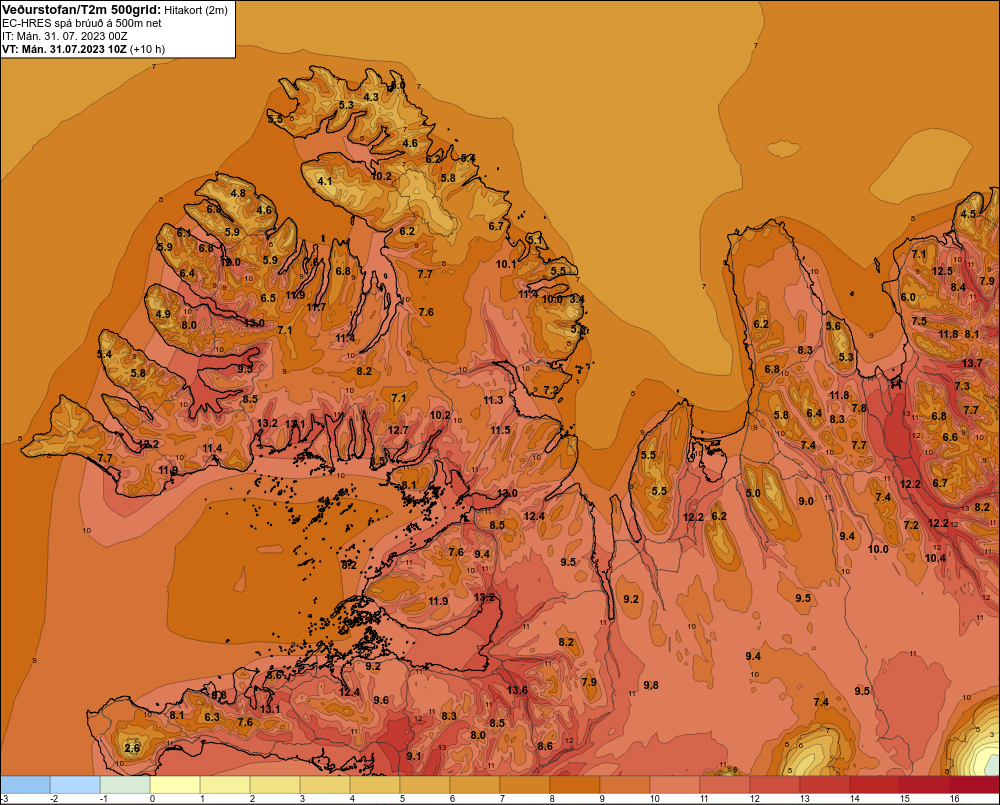
Task: Click the 10.1 temperature value
Action: click(x=506, y=263)
